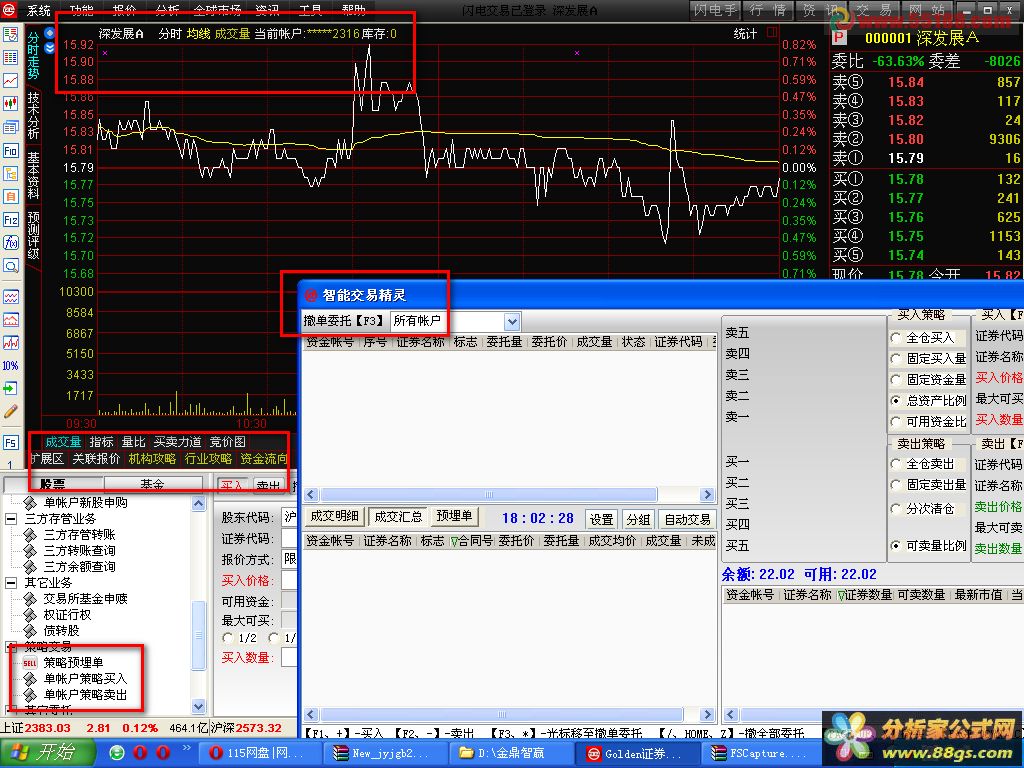1024x768 pixels.
Task: Click the 设置 button
Action: coord(601,519)
